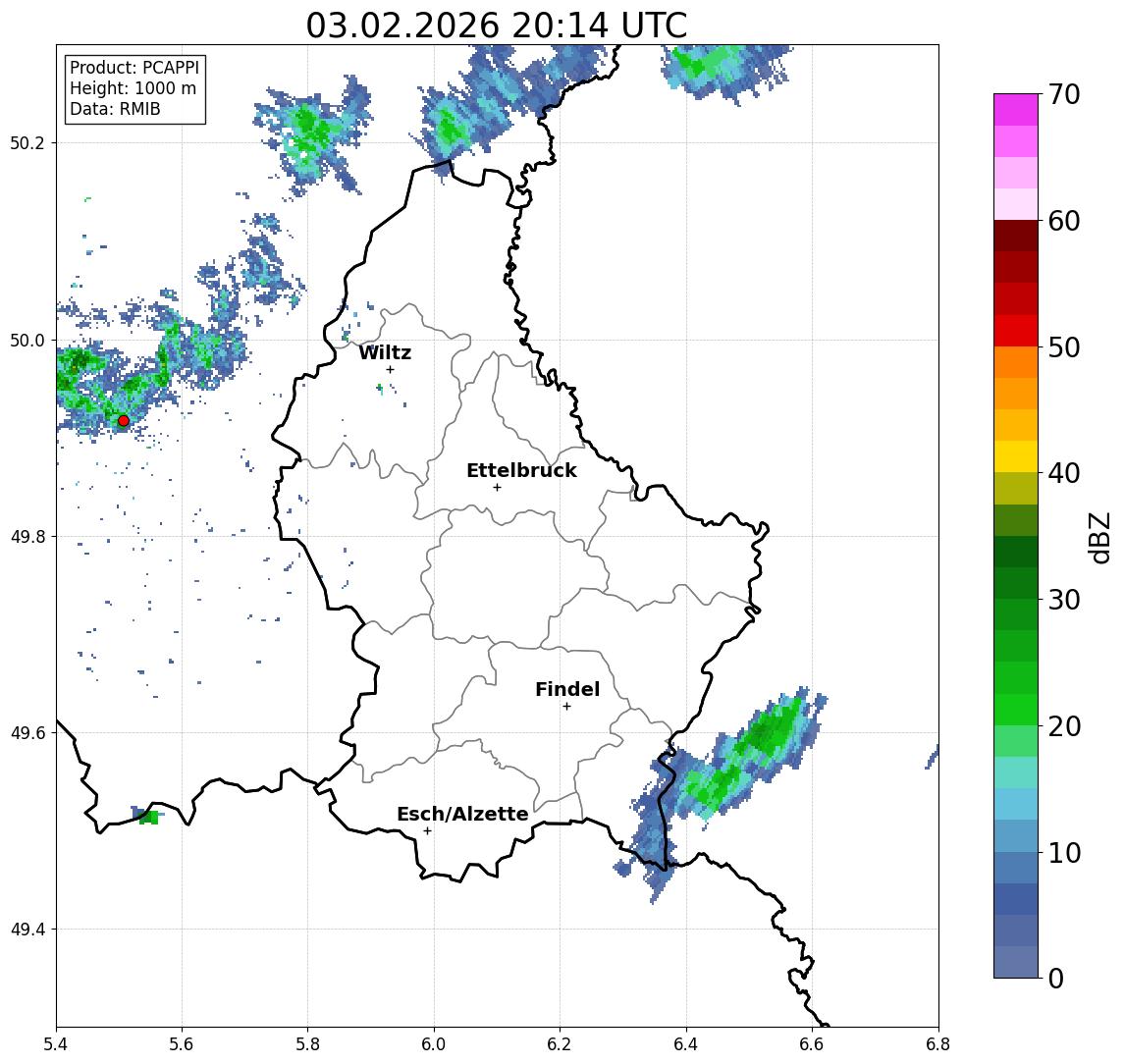Click the orange colorbar segment just below 50
Viewport: 1124px width, 1064px height.
(1016, 363)
